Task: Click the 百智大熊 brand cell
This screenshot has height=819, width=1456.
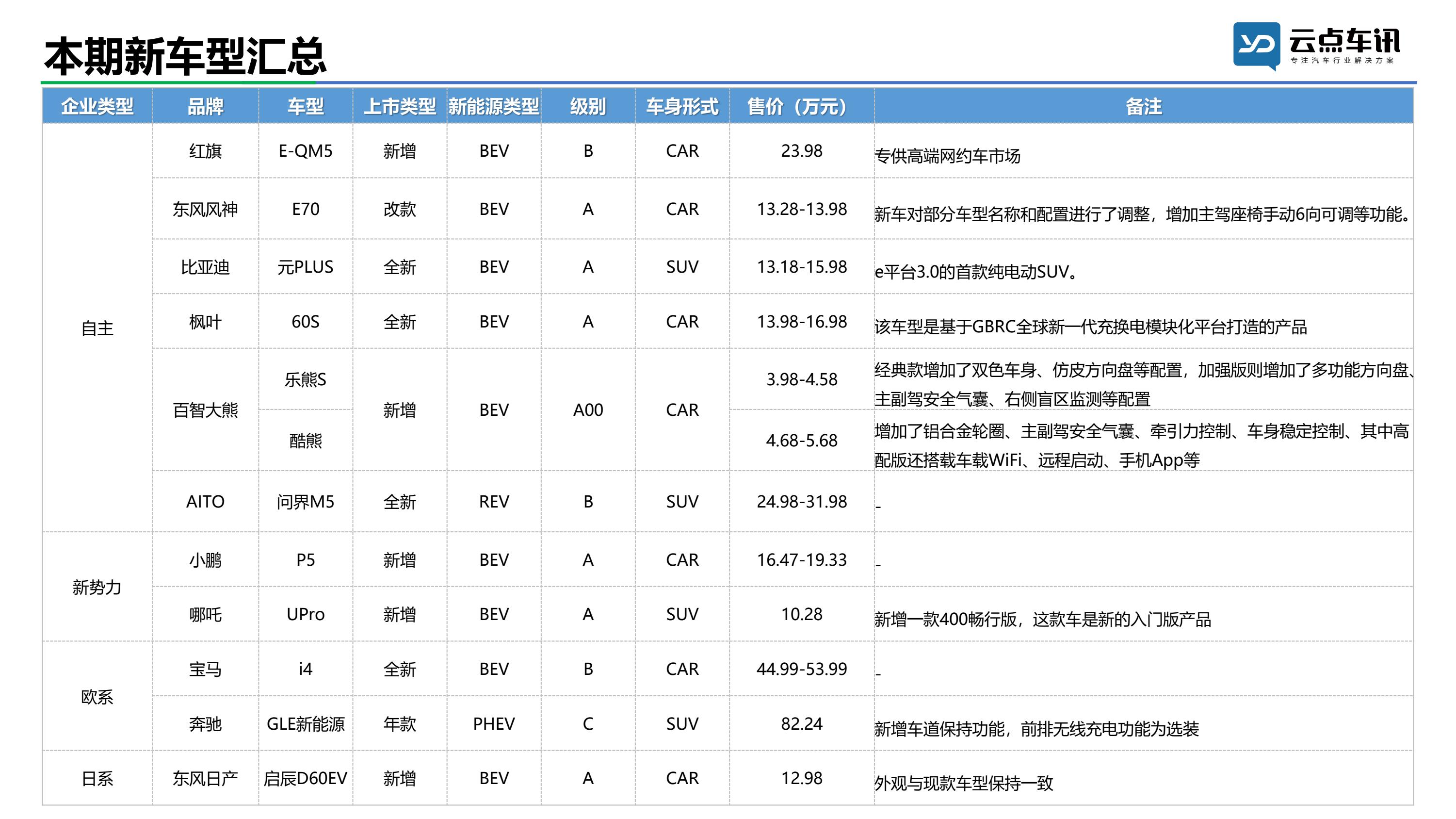Action: (x=205, y=410)
